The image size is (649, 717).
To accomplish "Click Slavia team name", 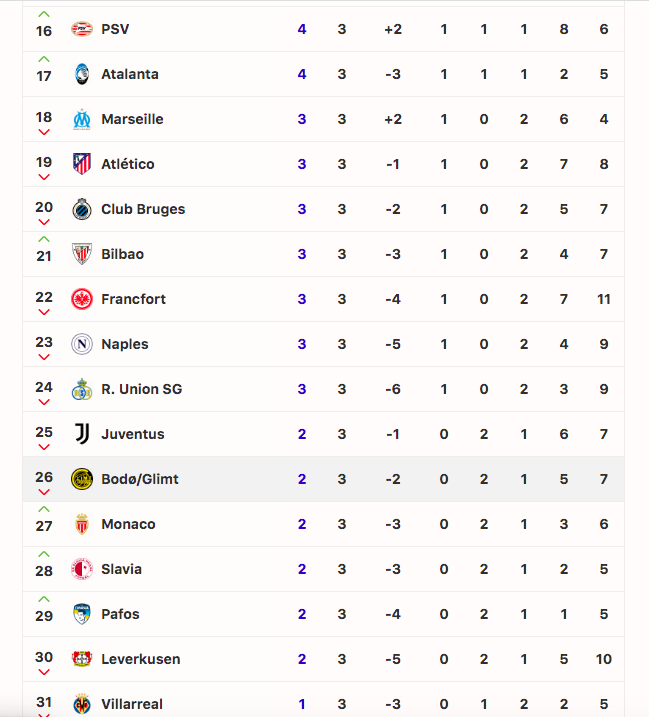I will click(121, 569).
